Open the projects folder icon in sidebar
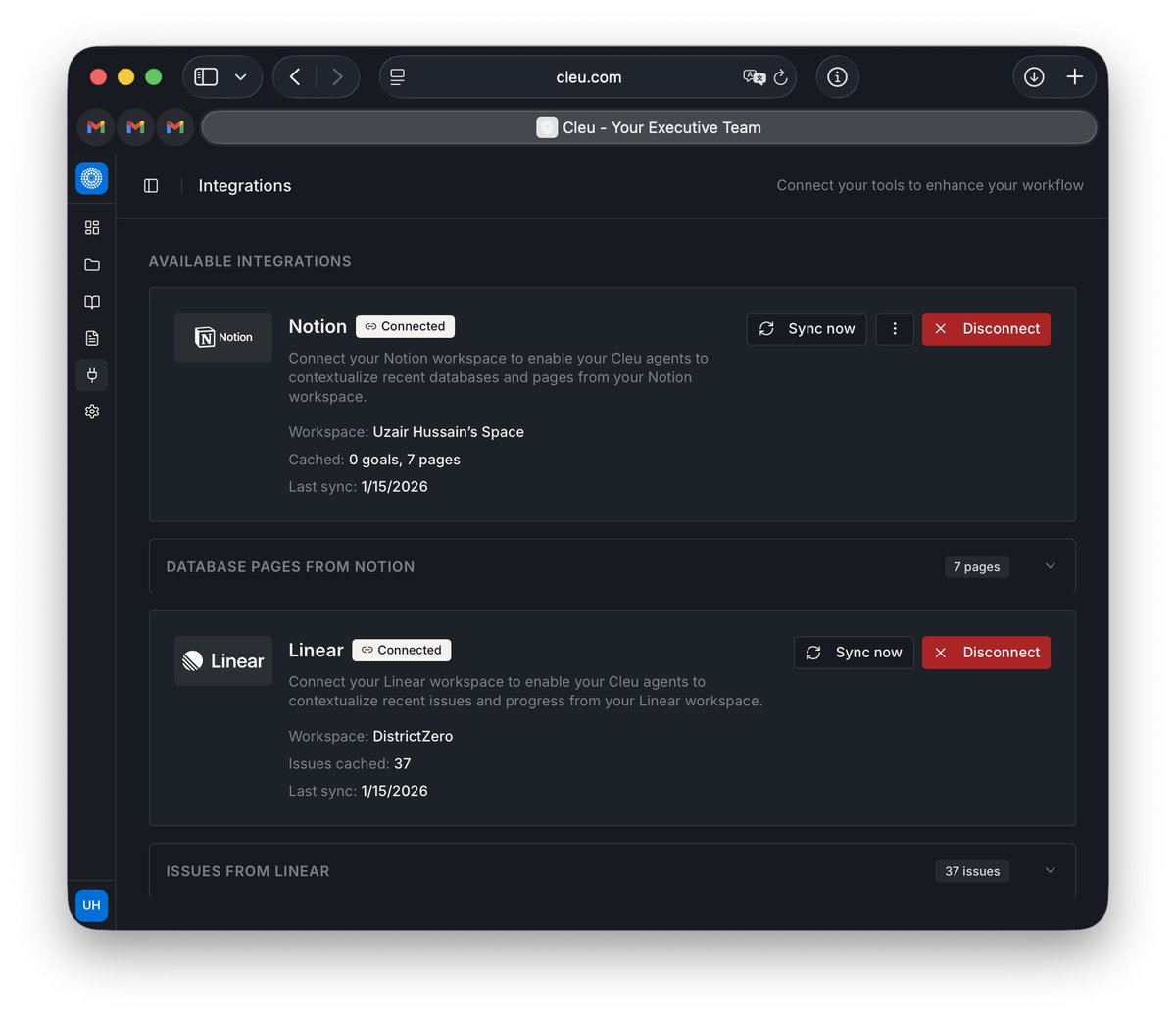 [91, 265]
